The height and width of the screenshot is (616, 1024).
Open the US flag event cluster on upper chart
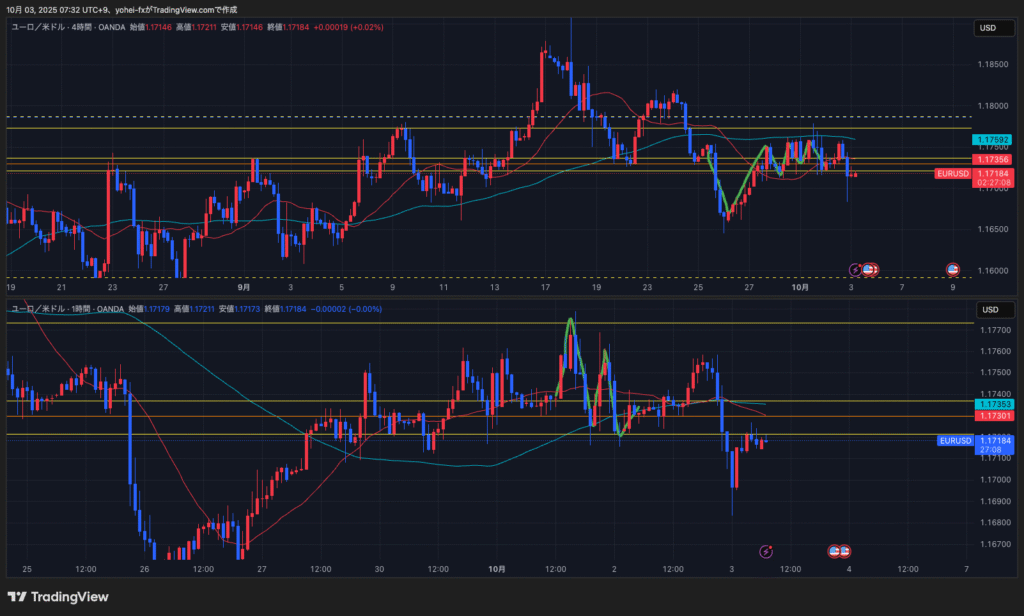(870, 270)
